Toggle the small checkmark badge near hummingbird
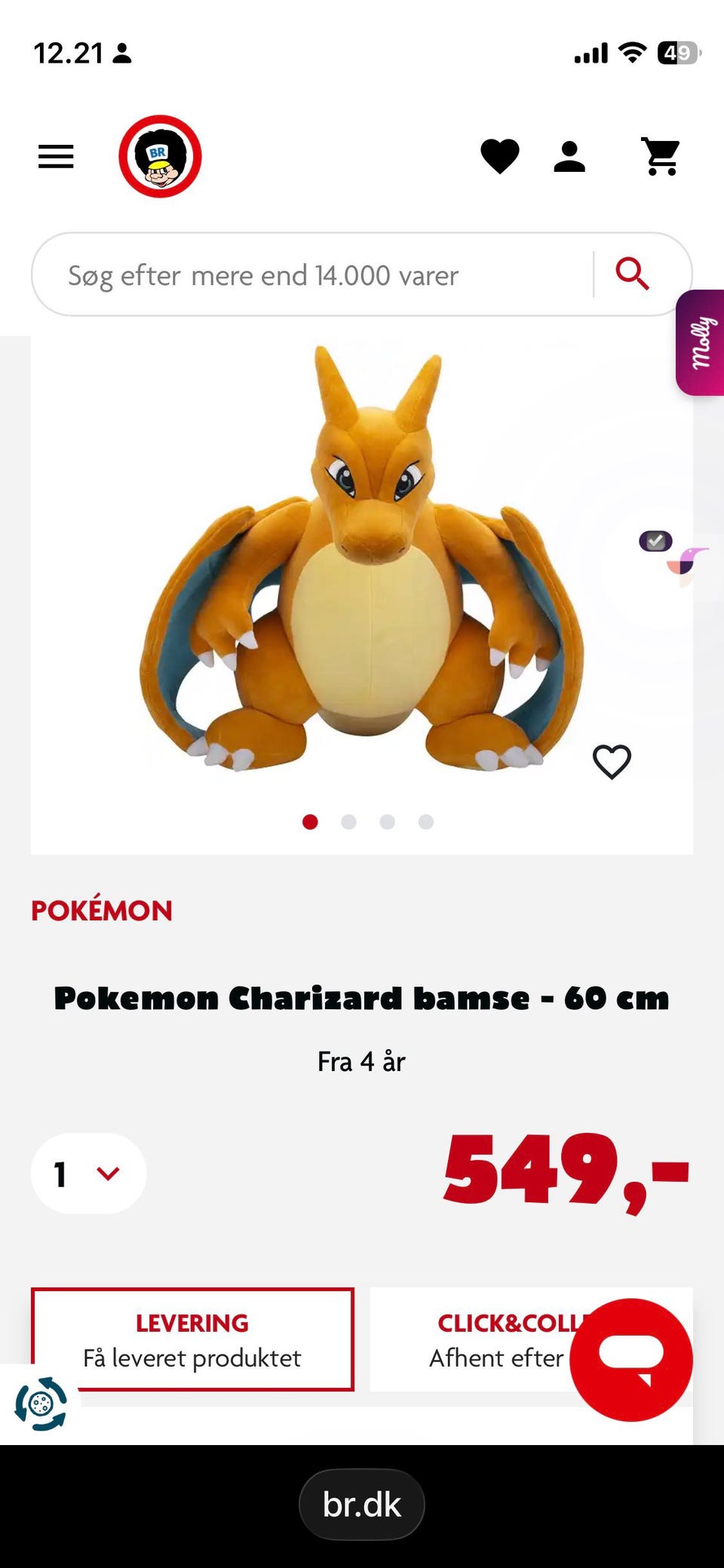724x1568 pixels. [x=655, y=541]
